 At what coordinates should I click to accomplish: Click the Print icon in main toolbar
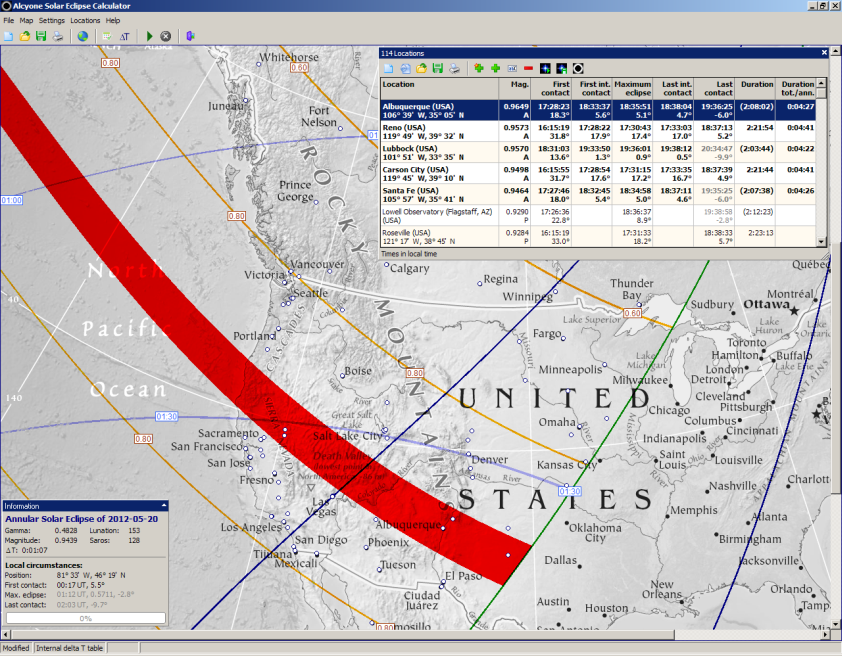tap(57, 36)
